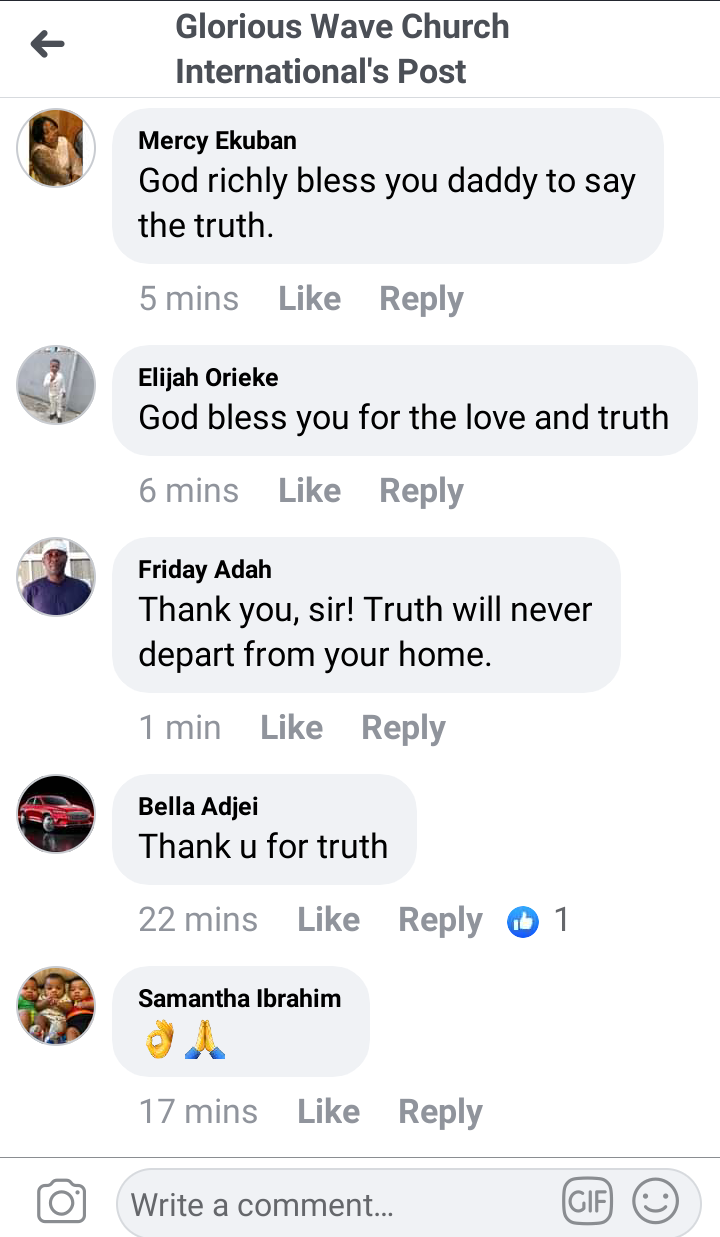This screenshot has width=720, height=1237.
Task: Open Bella Adjei's red car avatar
Action: click(56, 814)
